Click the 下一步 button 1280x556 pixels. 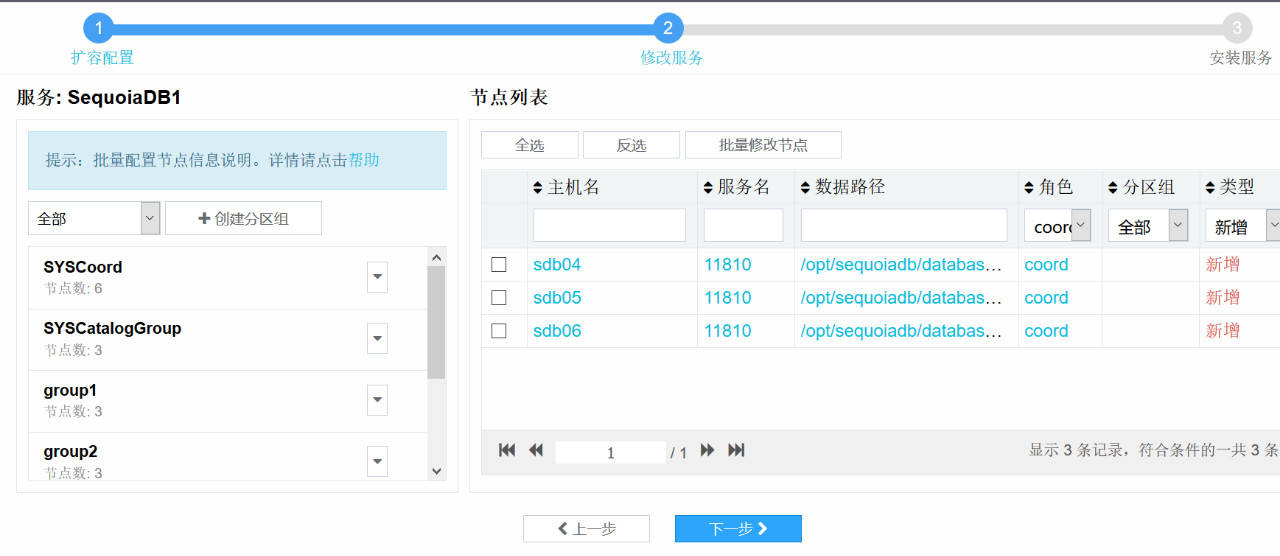[738, 529]
